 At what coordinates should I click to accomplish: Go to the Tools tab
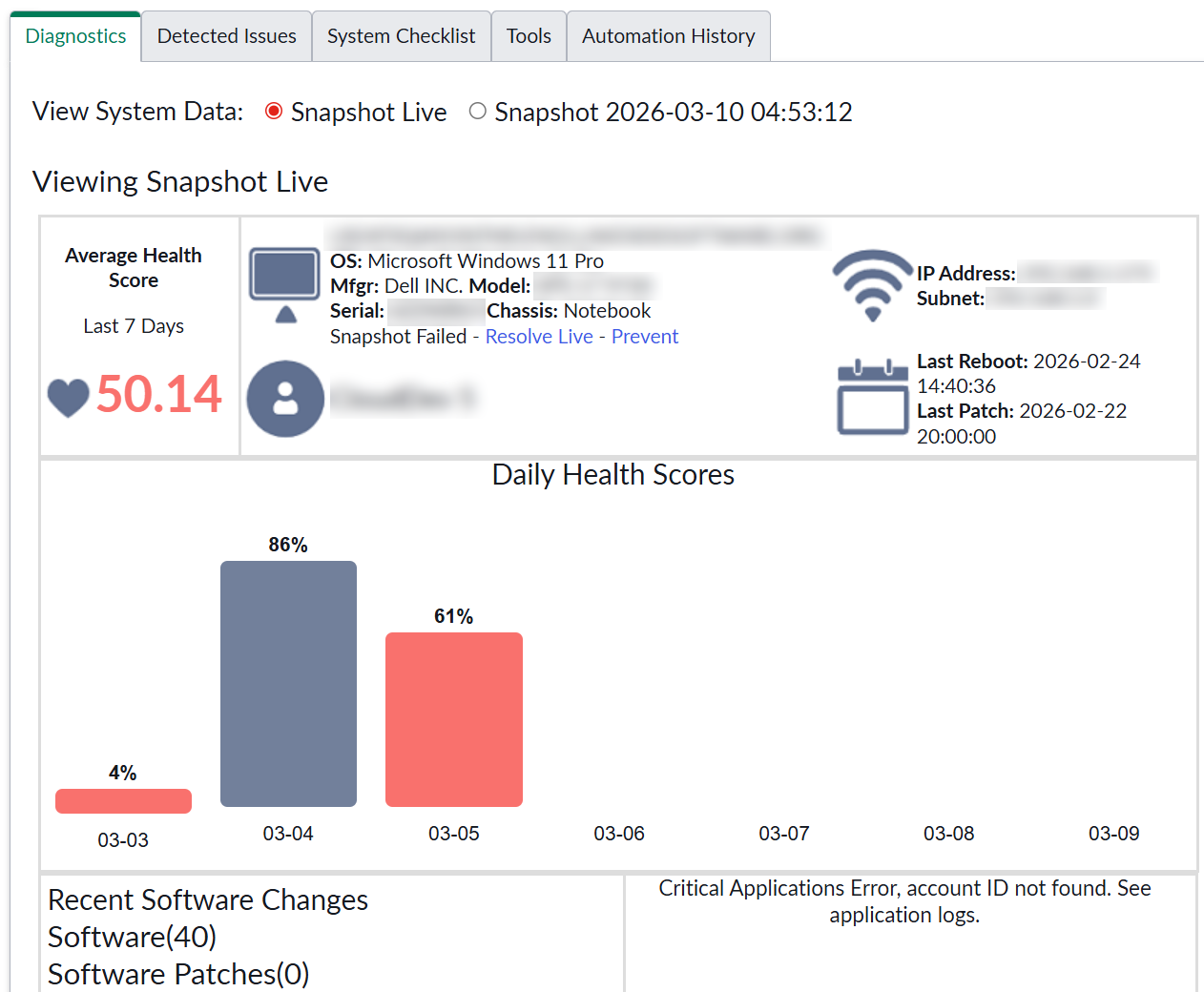(529, 36)
